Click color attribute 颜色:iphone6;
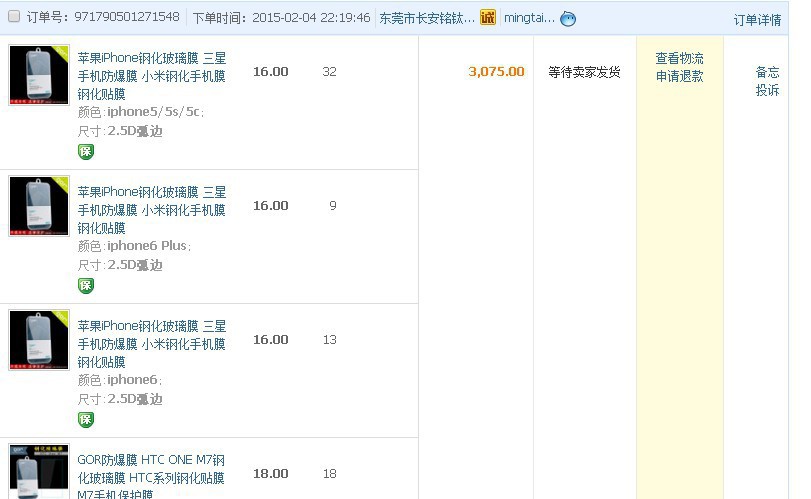Screen dimensions: 811x499 click(x=120, y=380)
